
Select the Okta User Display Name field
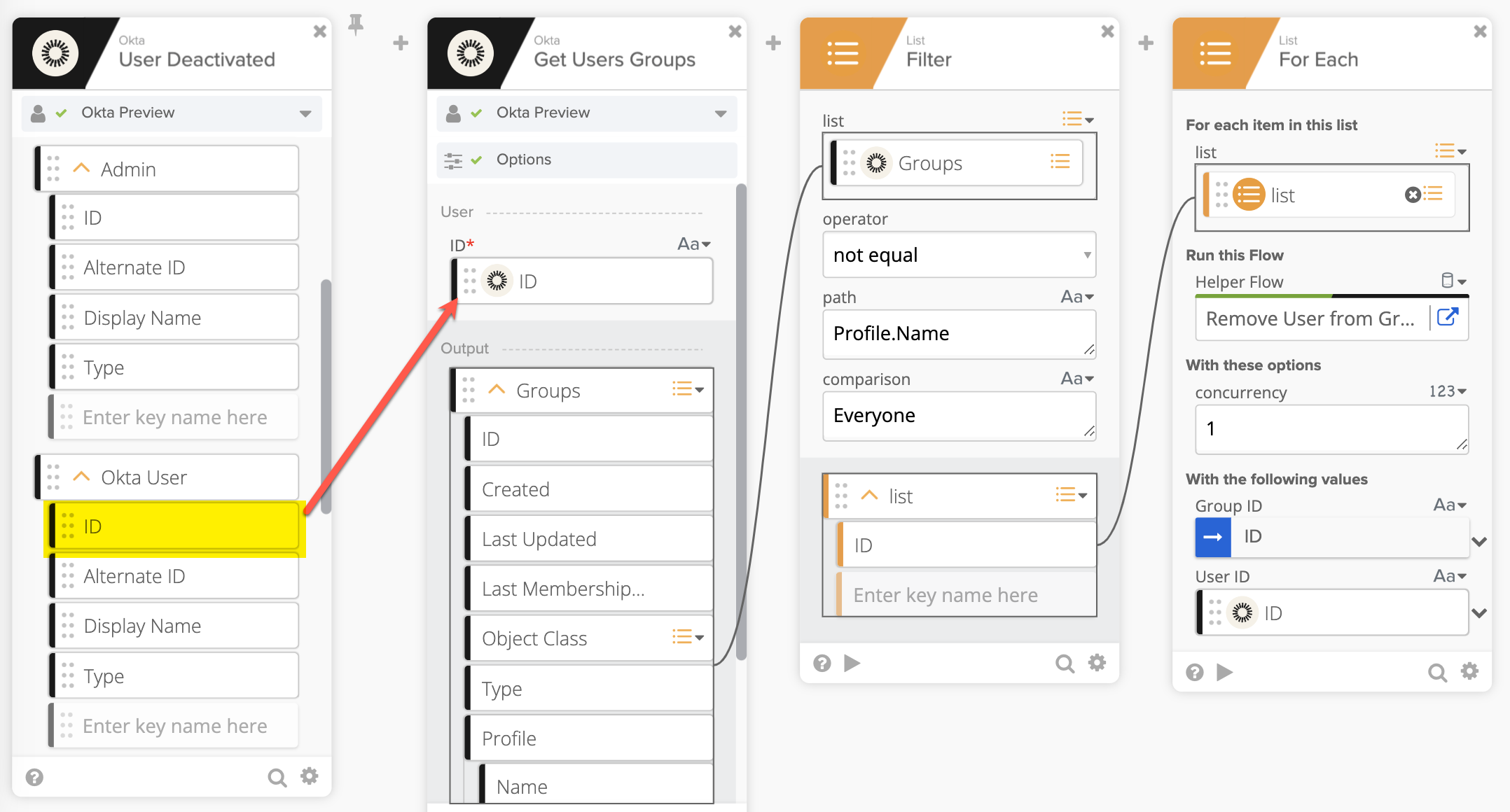coord(174,626)
